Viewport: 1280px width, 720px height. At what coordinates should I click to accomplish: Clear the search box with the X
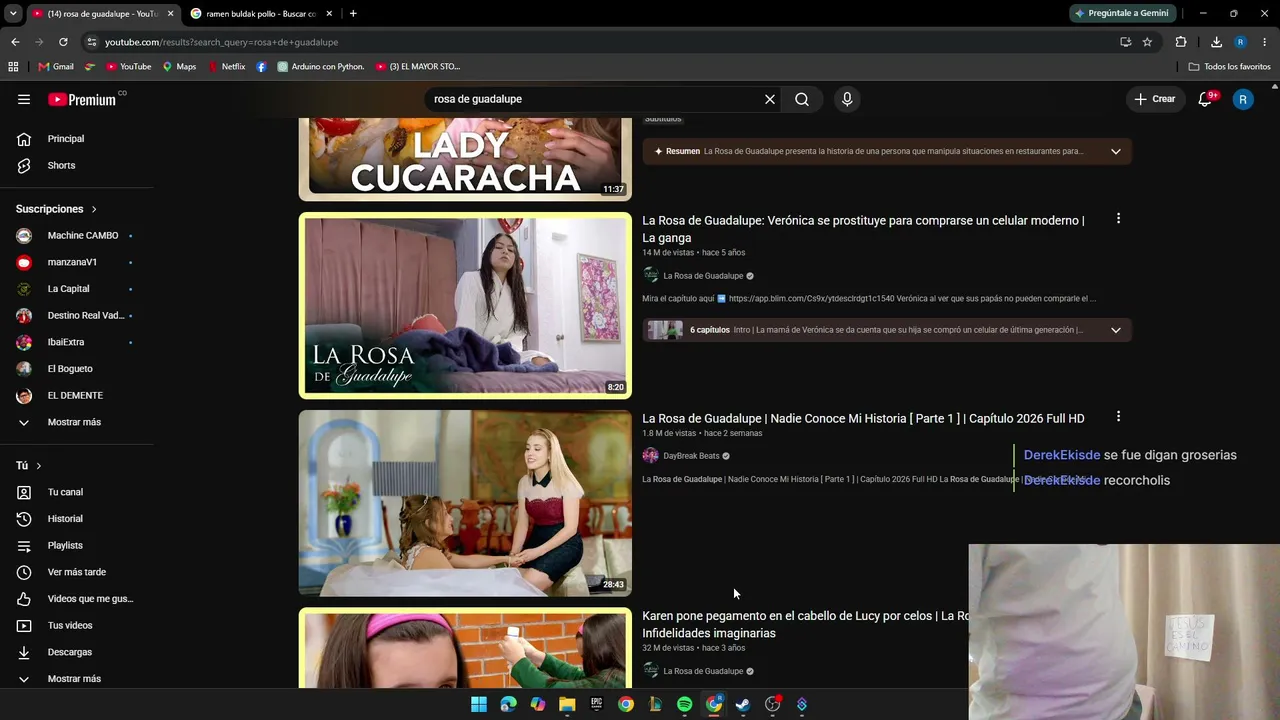(770, 99)
